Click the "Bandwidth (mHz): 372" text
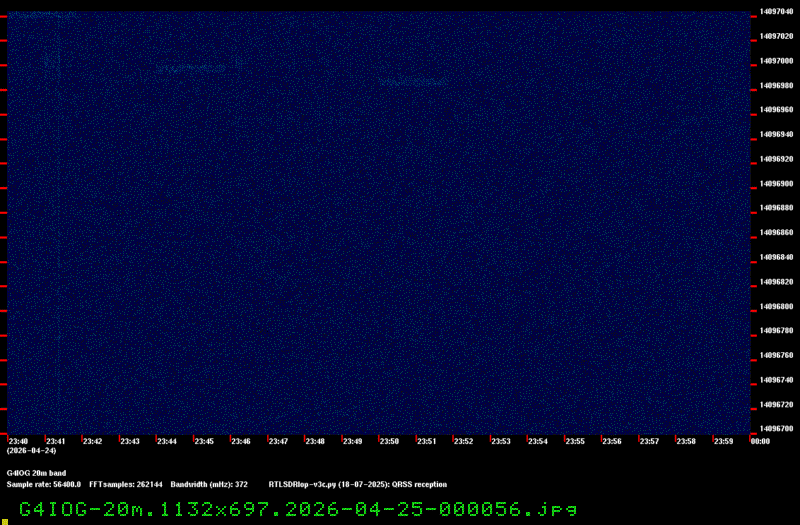 209,484
